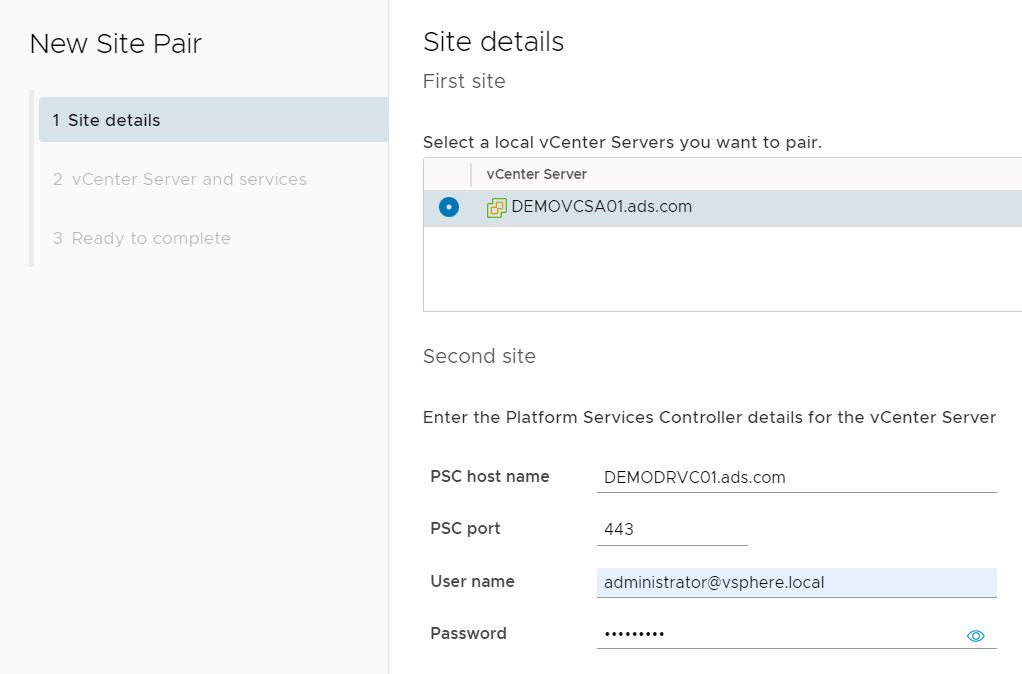Select the DEMOVCSA01.ads.com row text
Viewport: 1022px width, 674px height.
click(602, 207)
